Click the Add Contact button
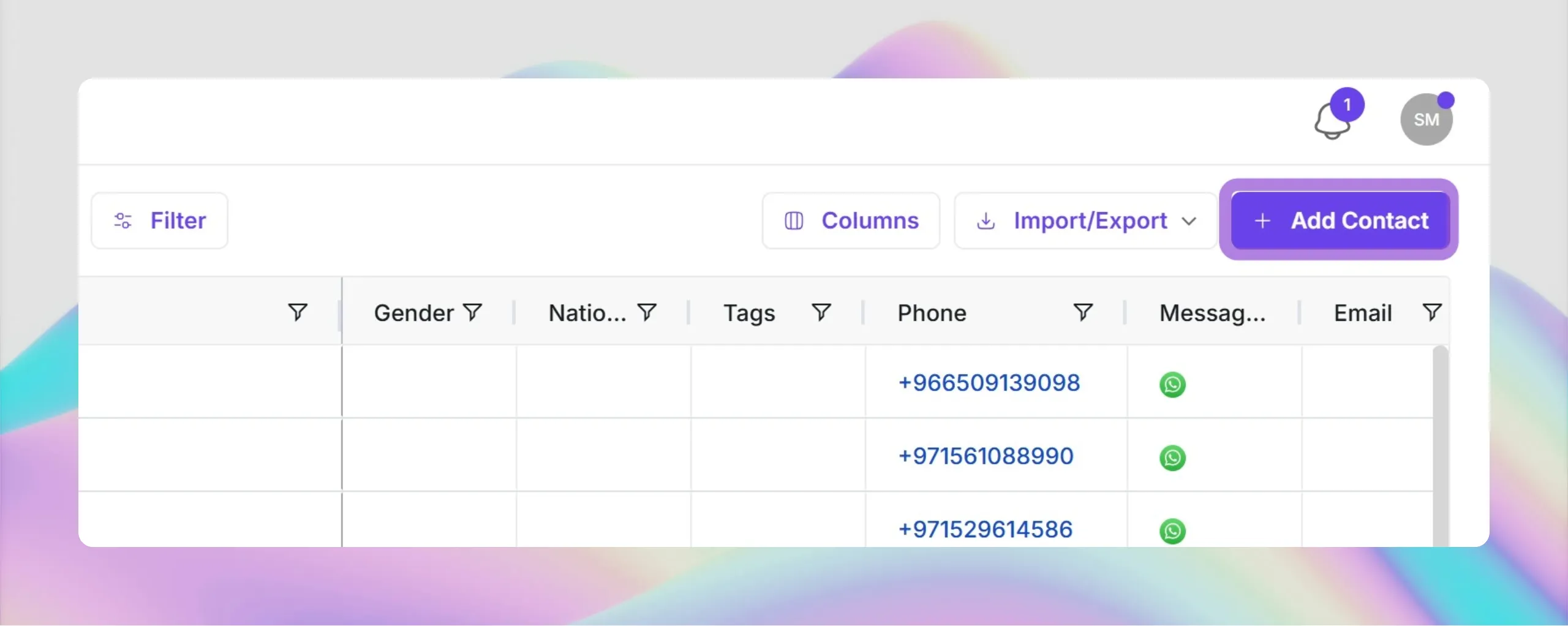This screenshot has height=626, width=1568. (1340, 221)
